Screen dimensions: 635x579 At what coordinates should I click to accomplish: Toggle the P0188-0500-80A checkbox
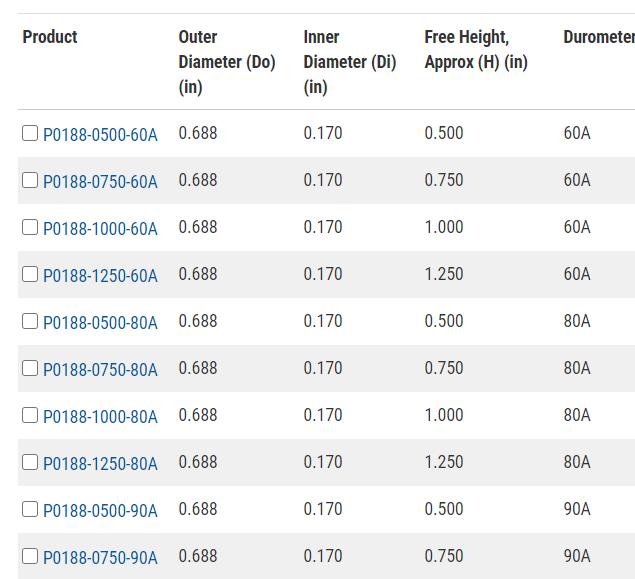(30, 321)
